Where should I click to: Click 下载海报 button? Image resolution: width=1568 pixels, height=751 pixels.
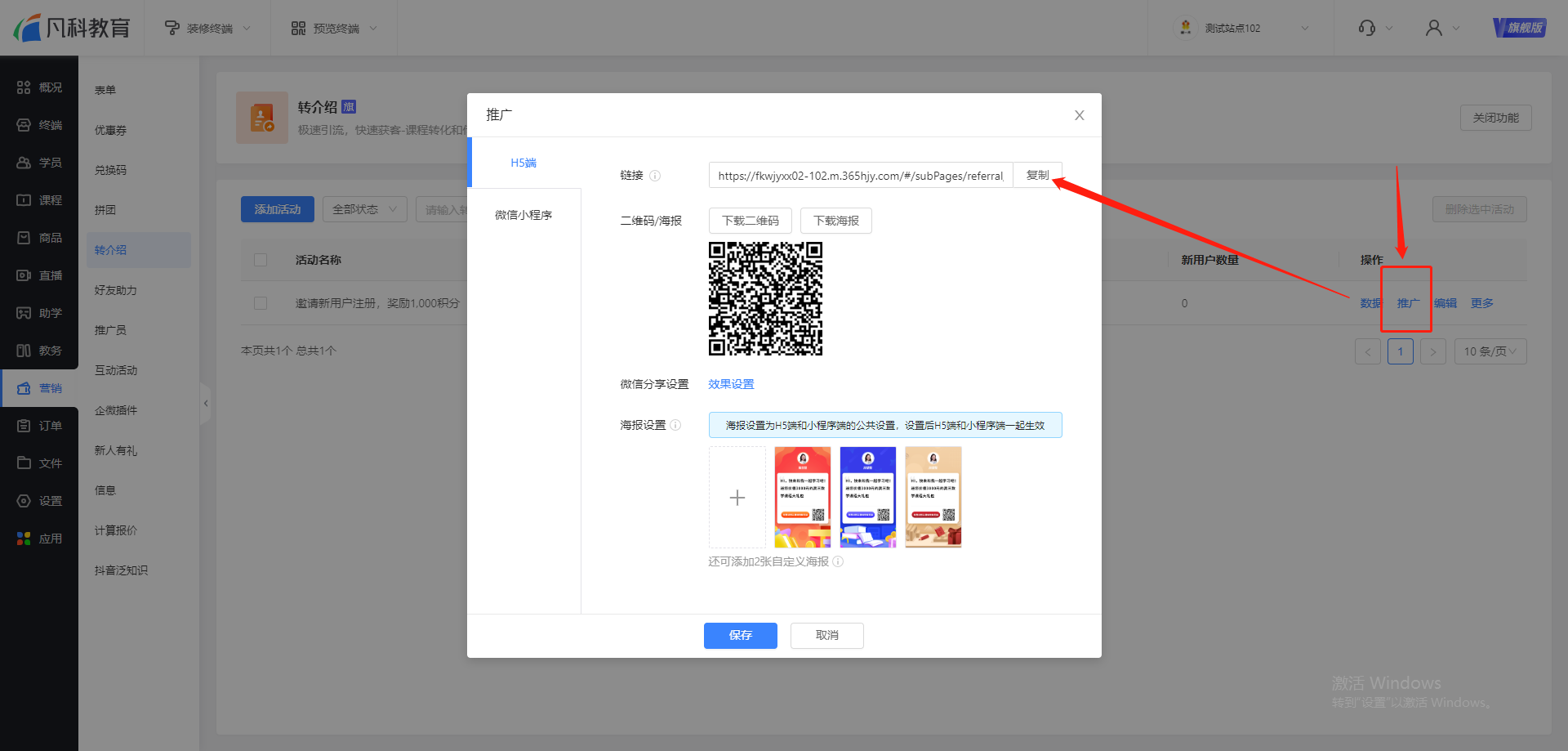click(836, 221)
